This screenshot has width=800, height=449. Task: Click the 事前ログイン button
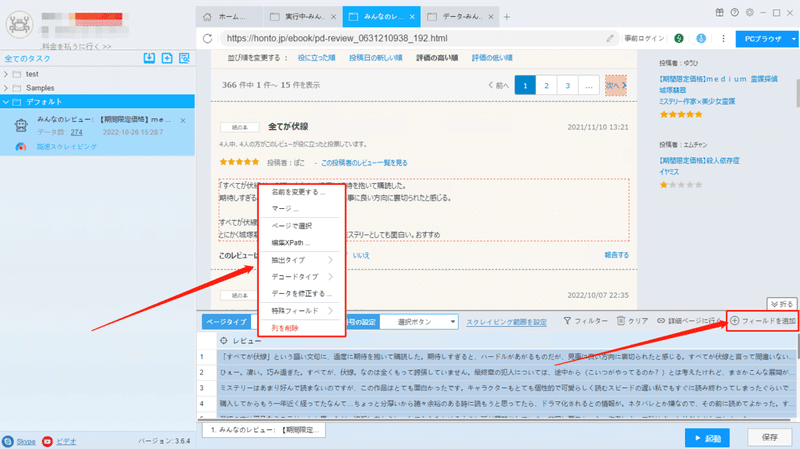[x=644, y=38]
